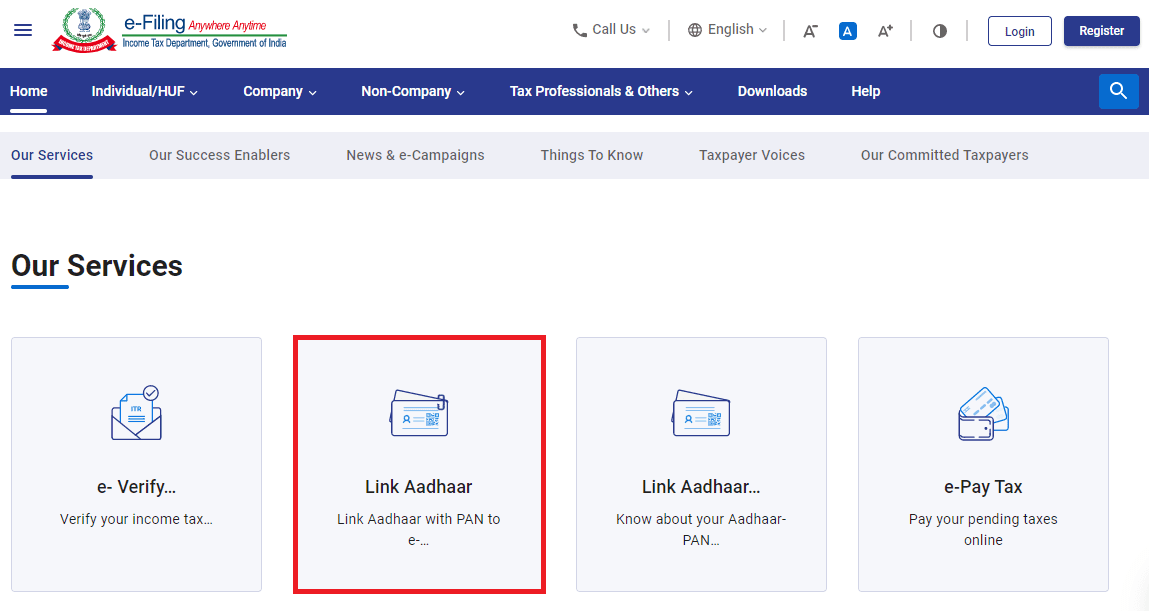Viewport: 1149px width, 611px height.
Task: Switch to Taxpayer Voices tab
Action: (x=752, y=155)
